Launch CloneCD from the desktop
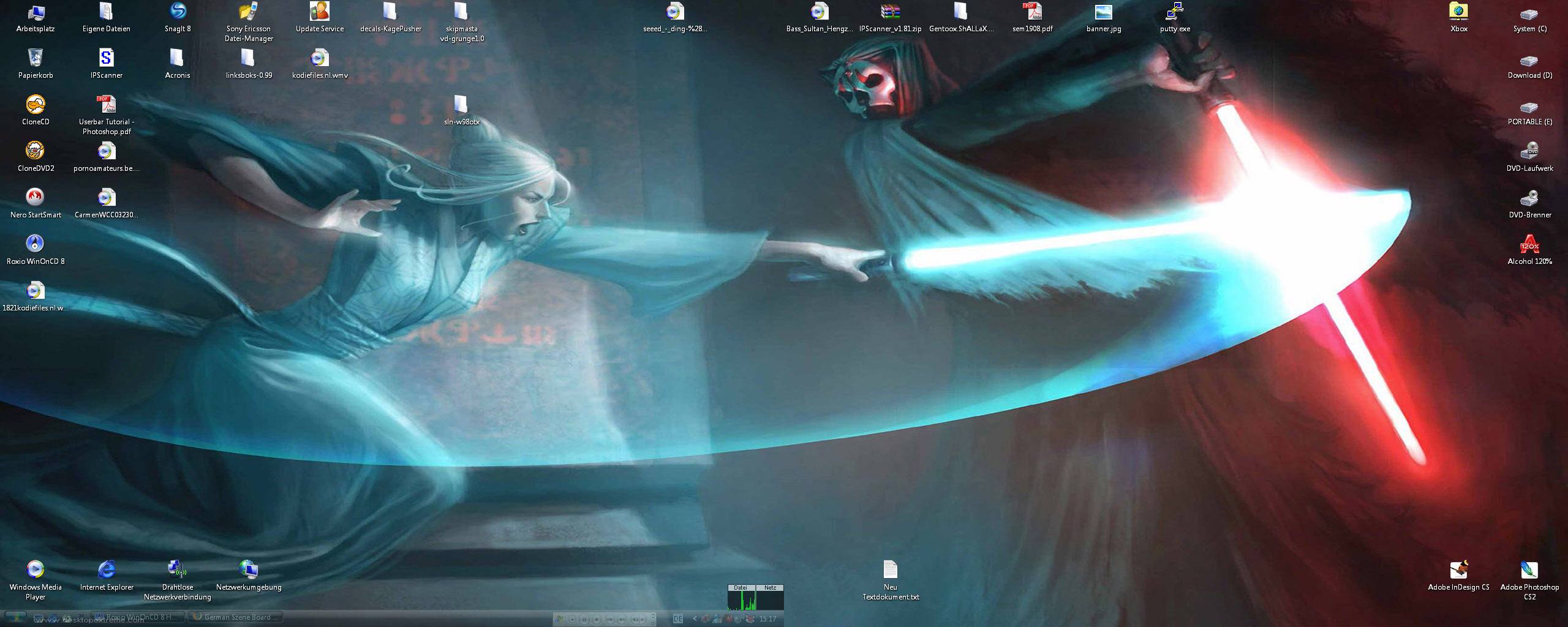 36,111
